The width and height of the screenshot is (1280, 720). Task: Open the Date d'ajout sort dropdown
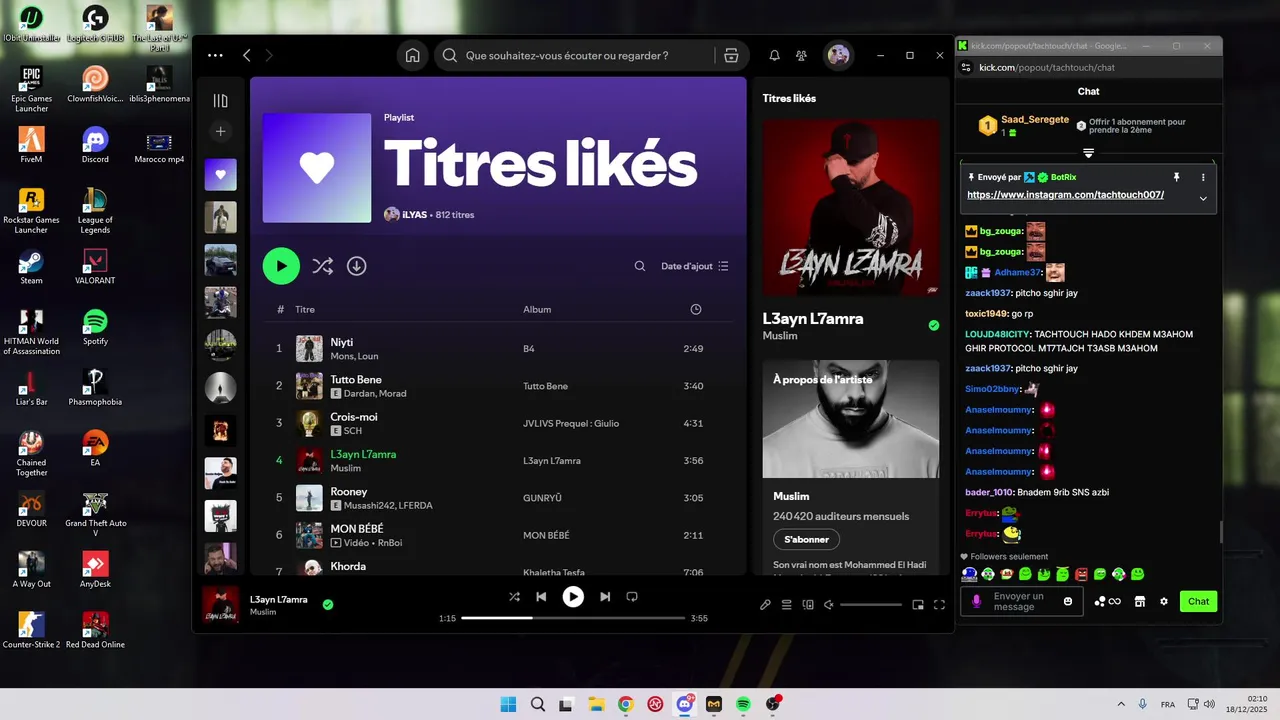coord(695,266)
